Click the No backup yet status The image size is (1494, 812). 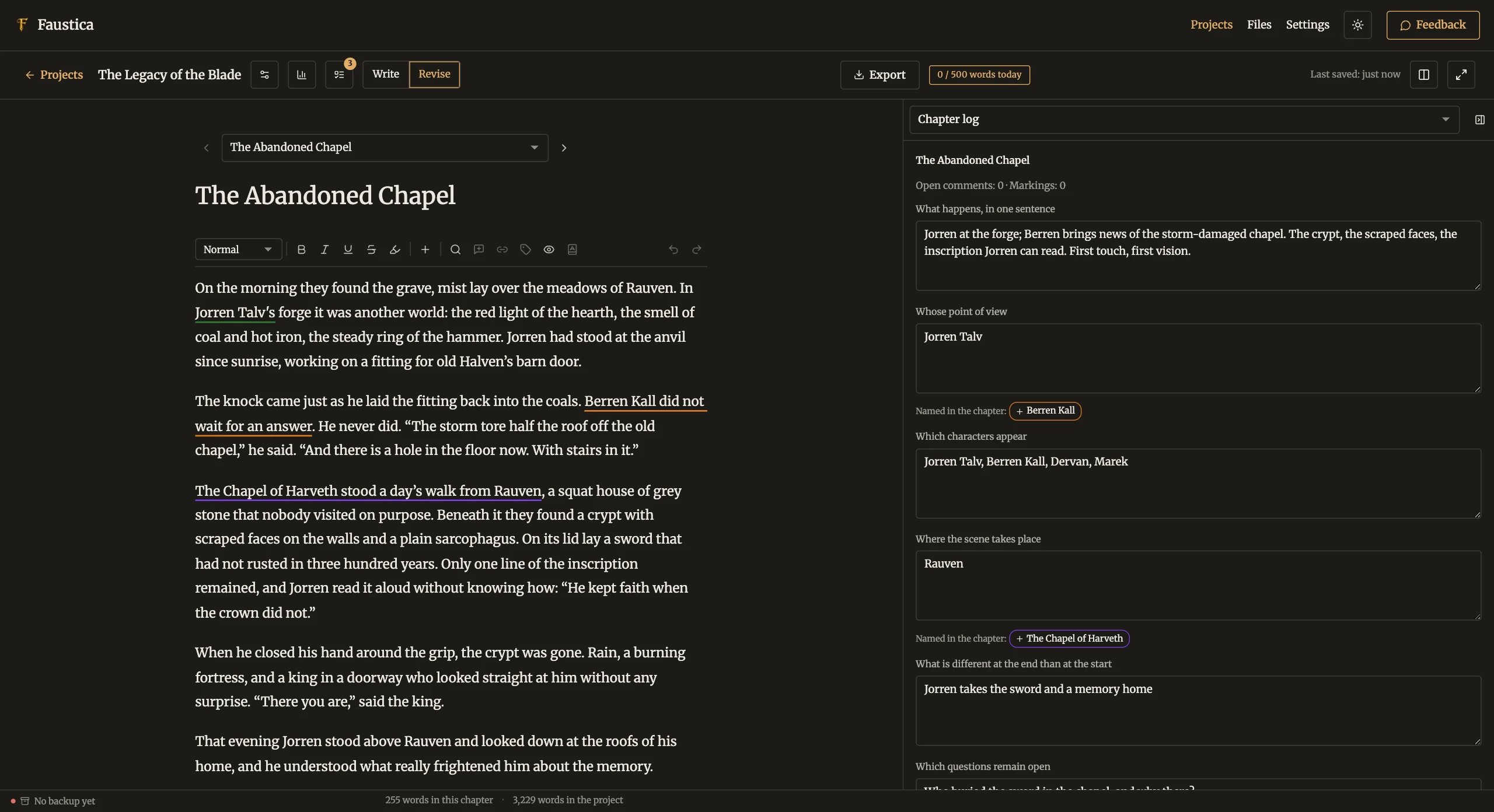click(53, 801)
